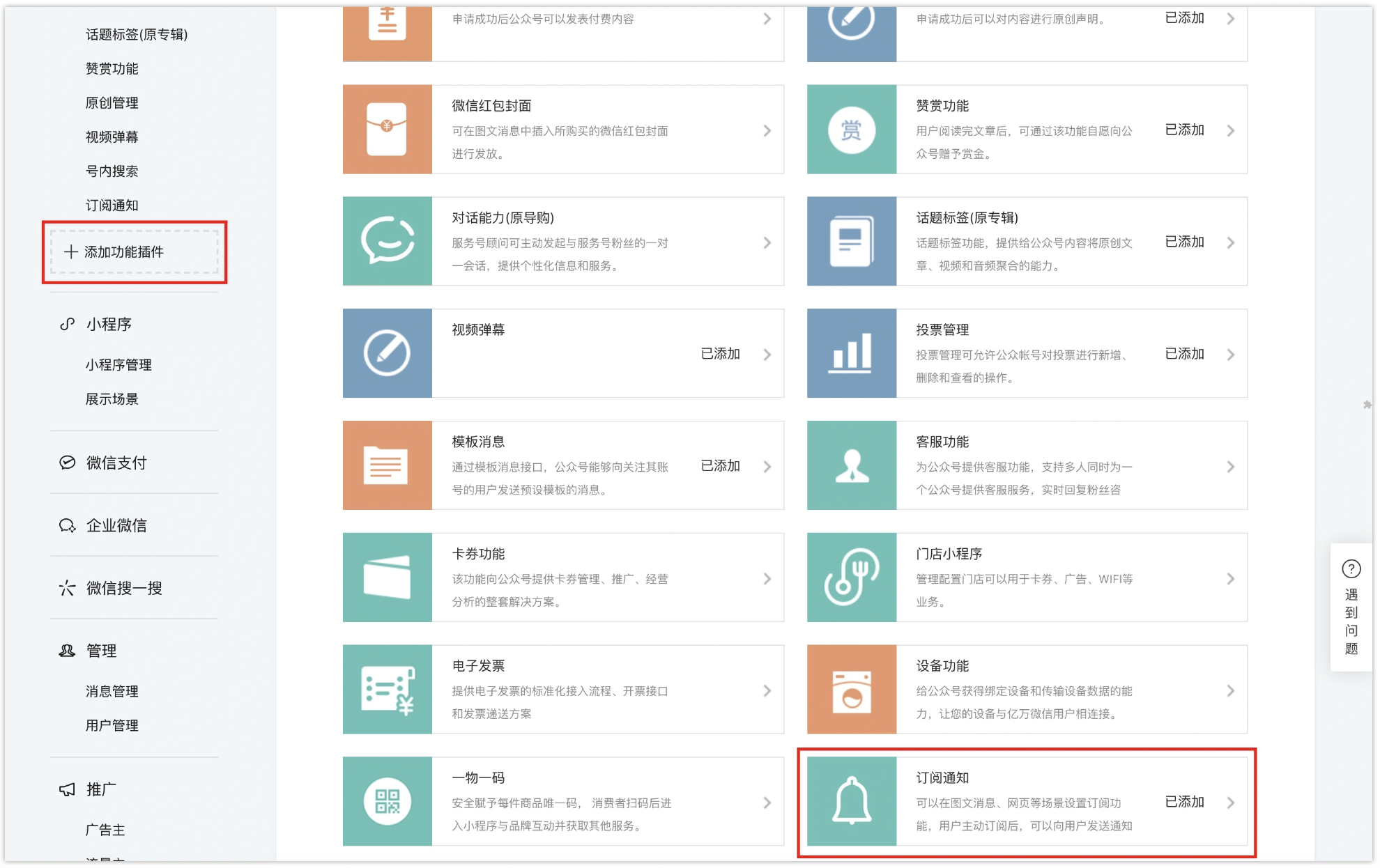Click the plus icon for 添加功能插件
This screenshot has height=868, width=1380.
[x=70, y=251]
